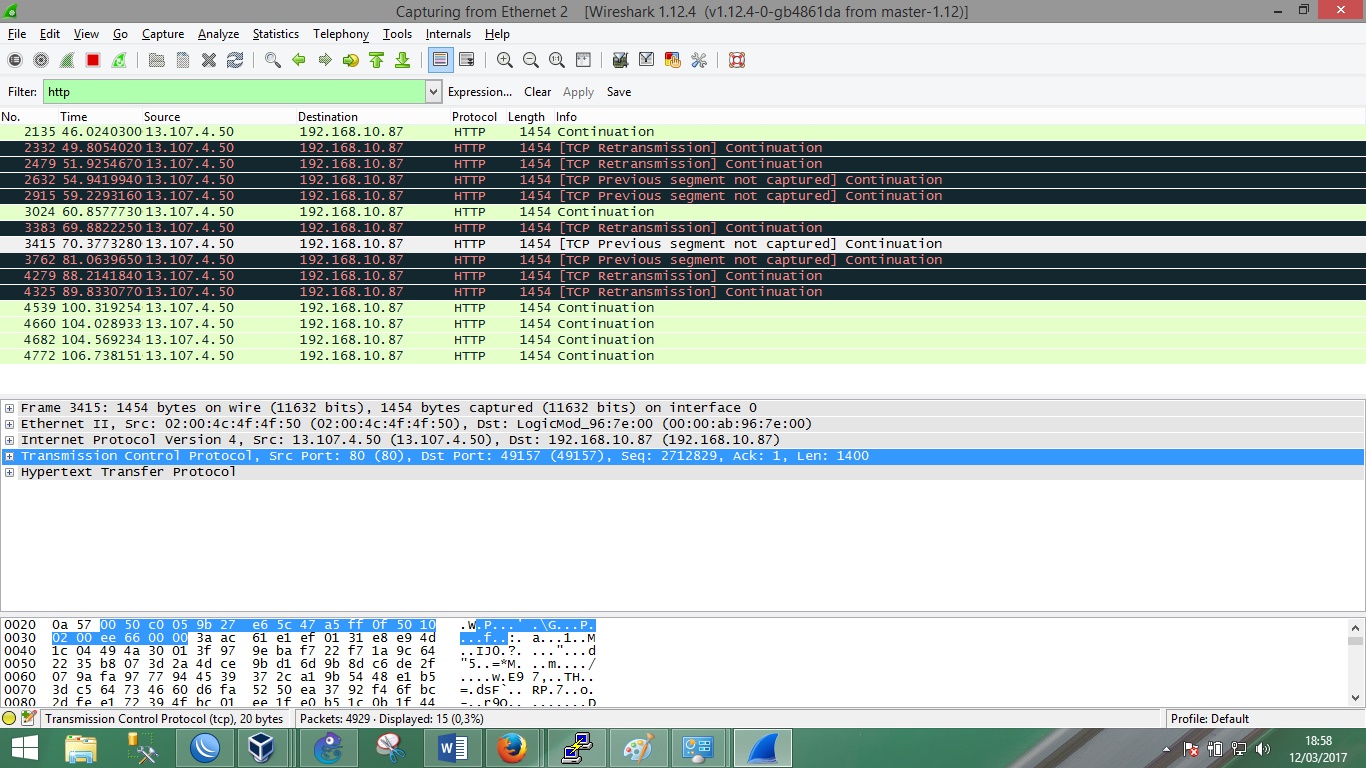
Task: Open Windows Start button
Action: [x=25, y=748]
